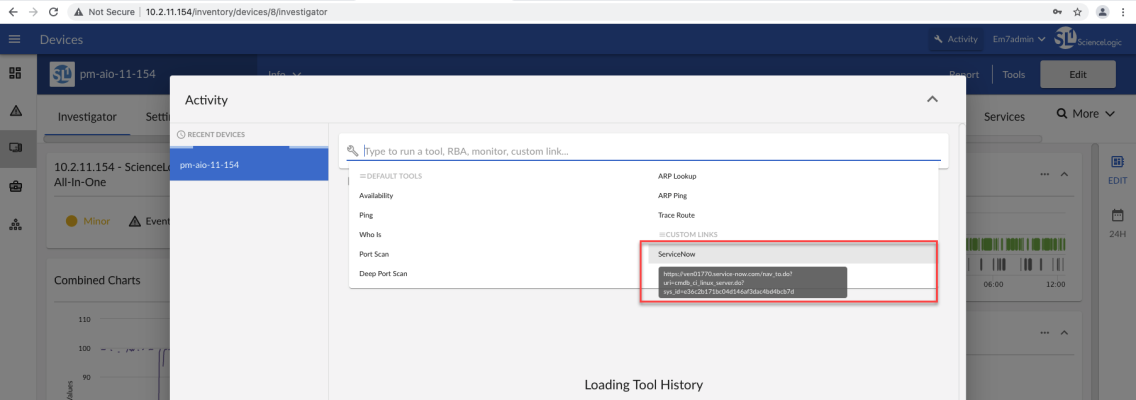
Task: Switch to the Investigator tab
Action: tap(86, 116)
